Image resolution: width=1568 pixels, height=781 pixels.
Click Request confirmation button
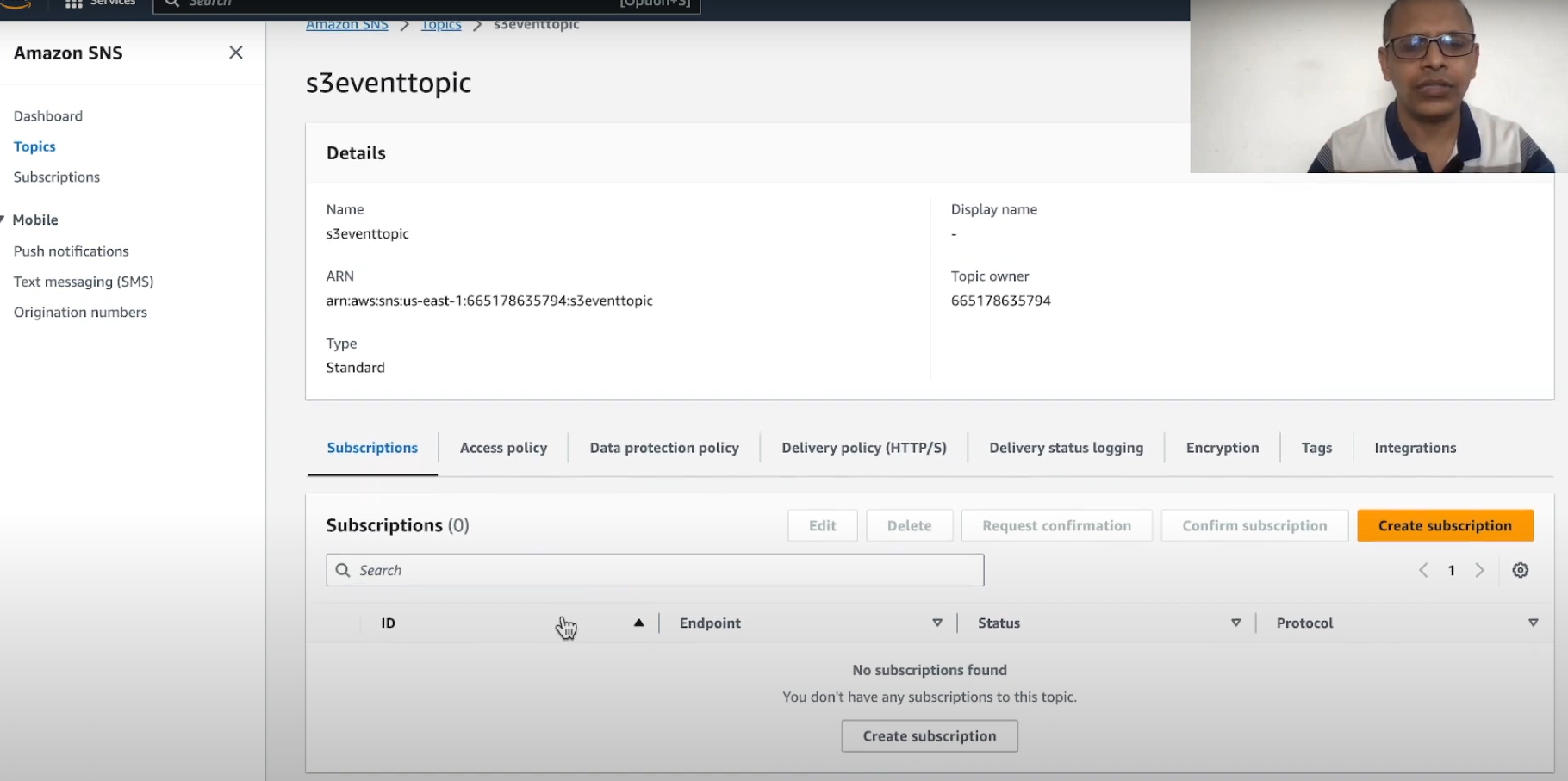coord(1057,525)
